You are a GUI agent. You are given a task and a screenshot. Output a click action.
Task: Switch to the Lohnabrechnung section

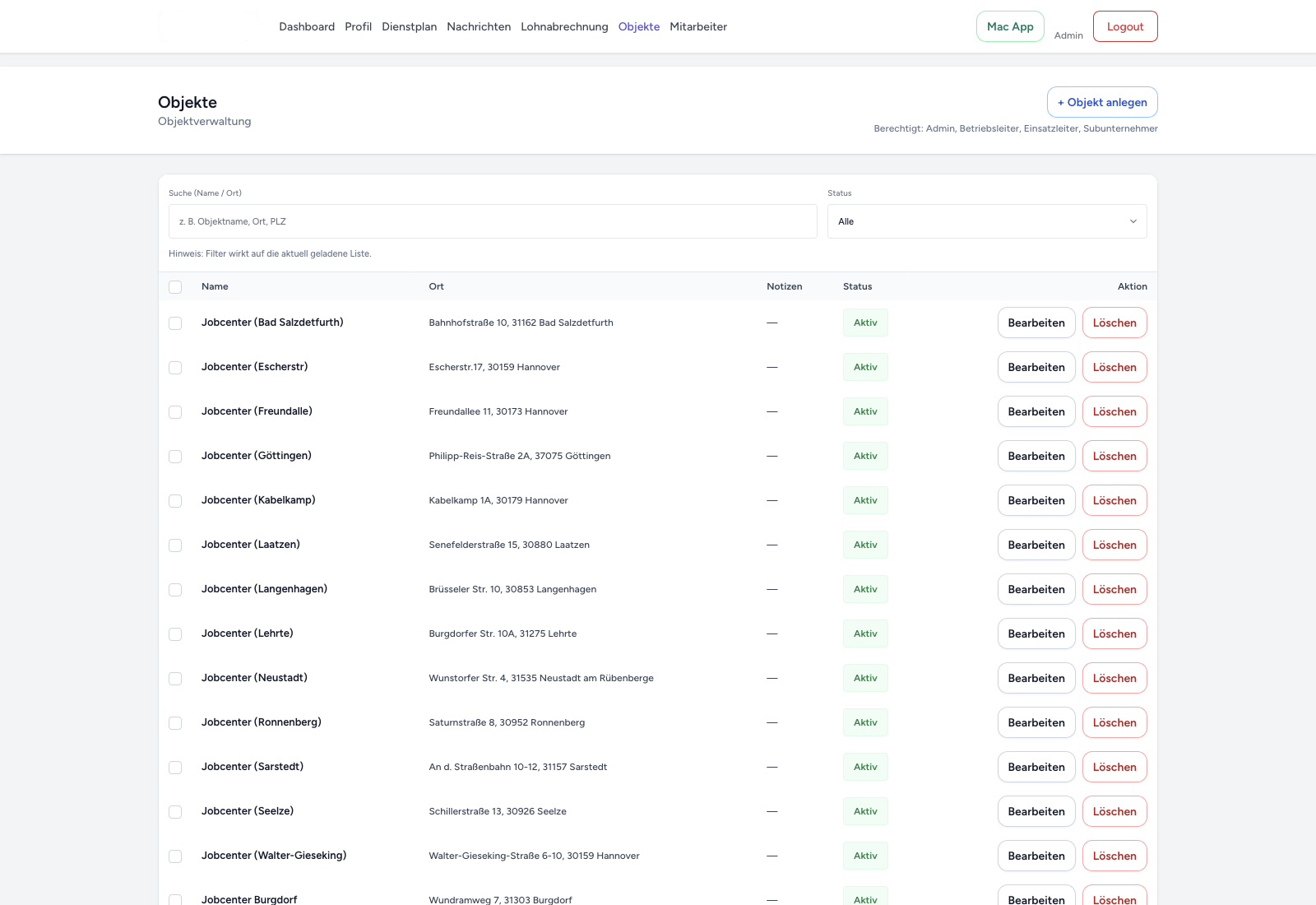click(x=563, y=26)
